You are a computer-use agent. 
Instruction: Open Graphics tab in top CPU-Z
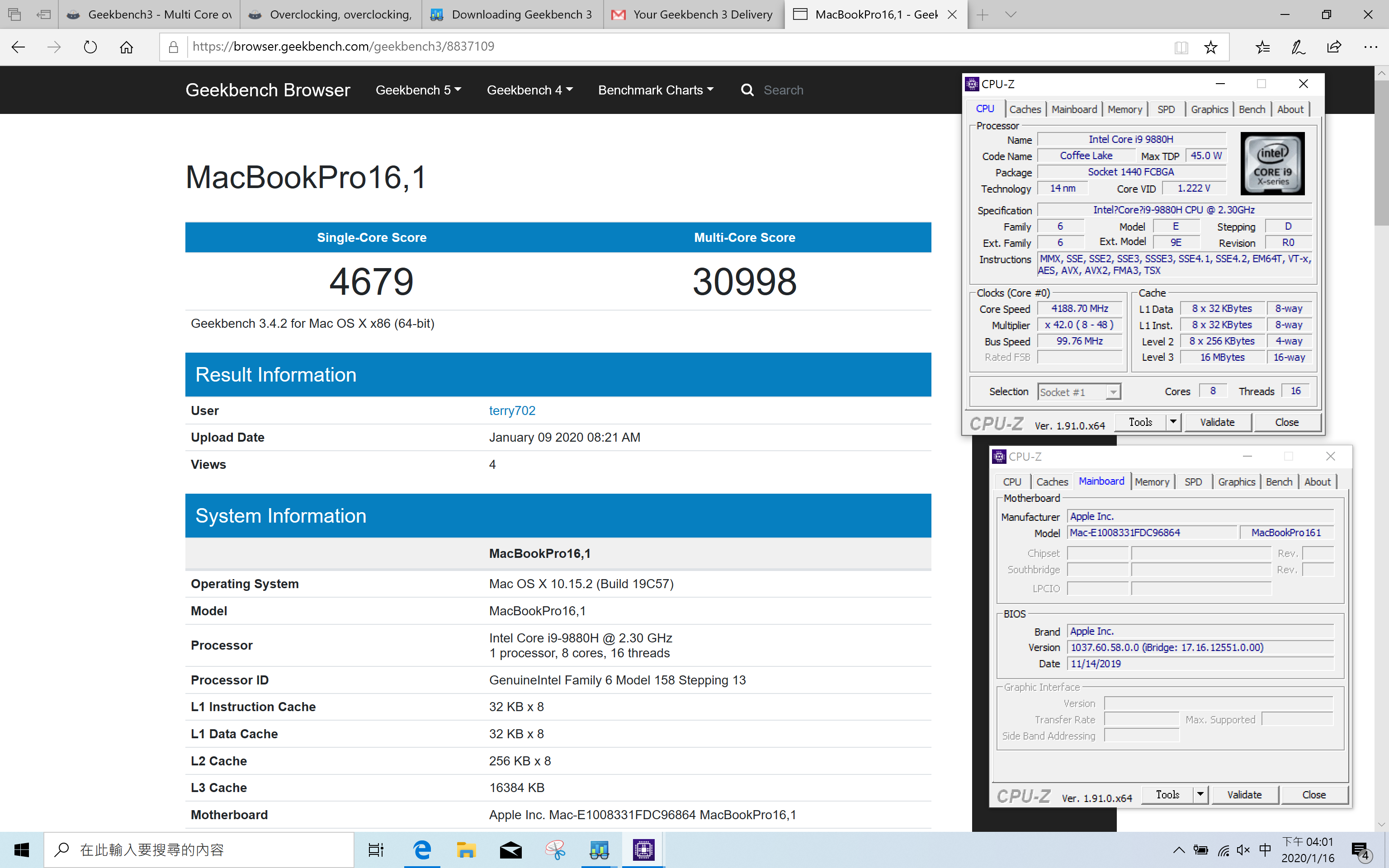(x=1209, y=109)
